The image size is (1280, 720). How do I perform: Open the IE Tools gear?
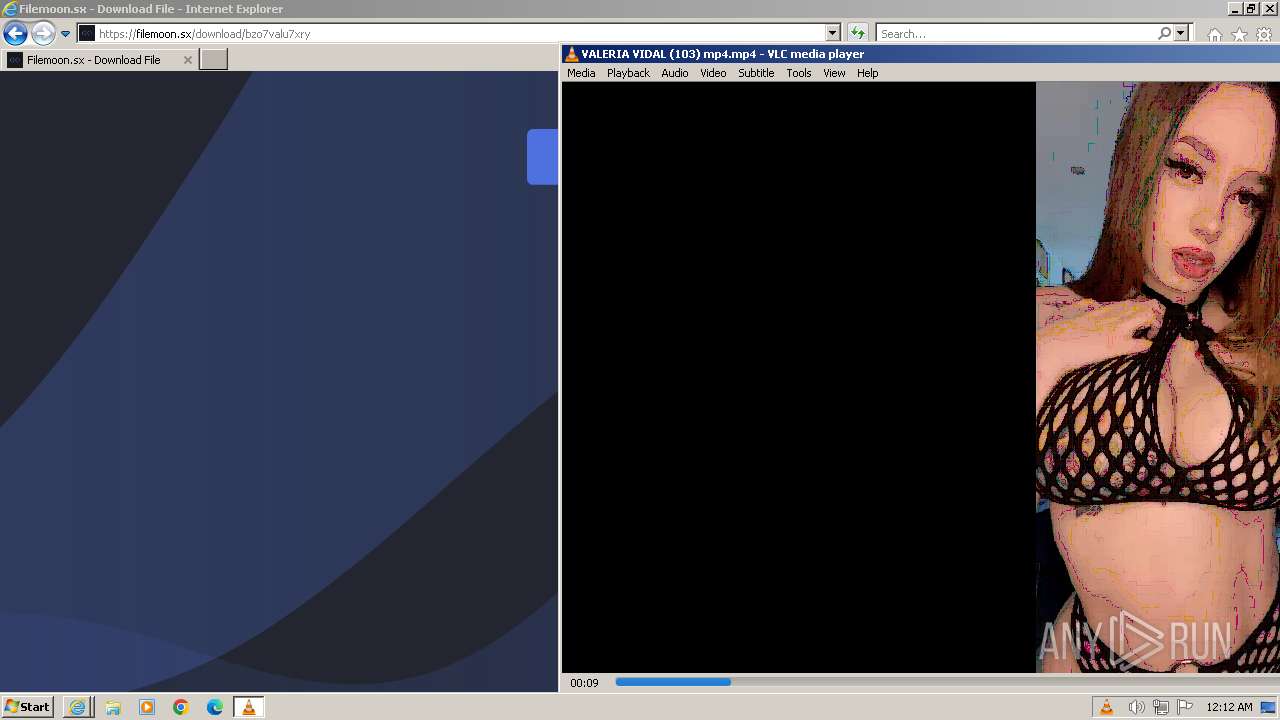coord(1264,34)
